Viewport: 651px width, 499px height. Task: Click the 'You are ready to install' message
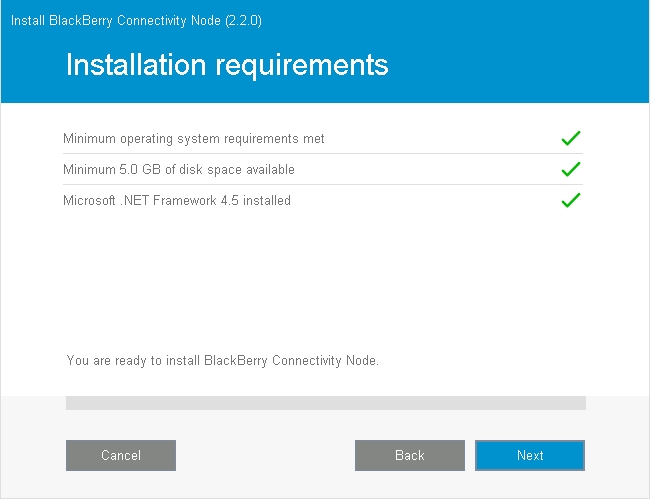pyautogui.click(x=222, y=360)
